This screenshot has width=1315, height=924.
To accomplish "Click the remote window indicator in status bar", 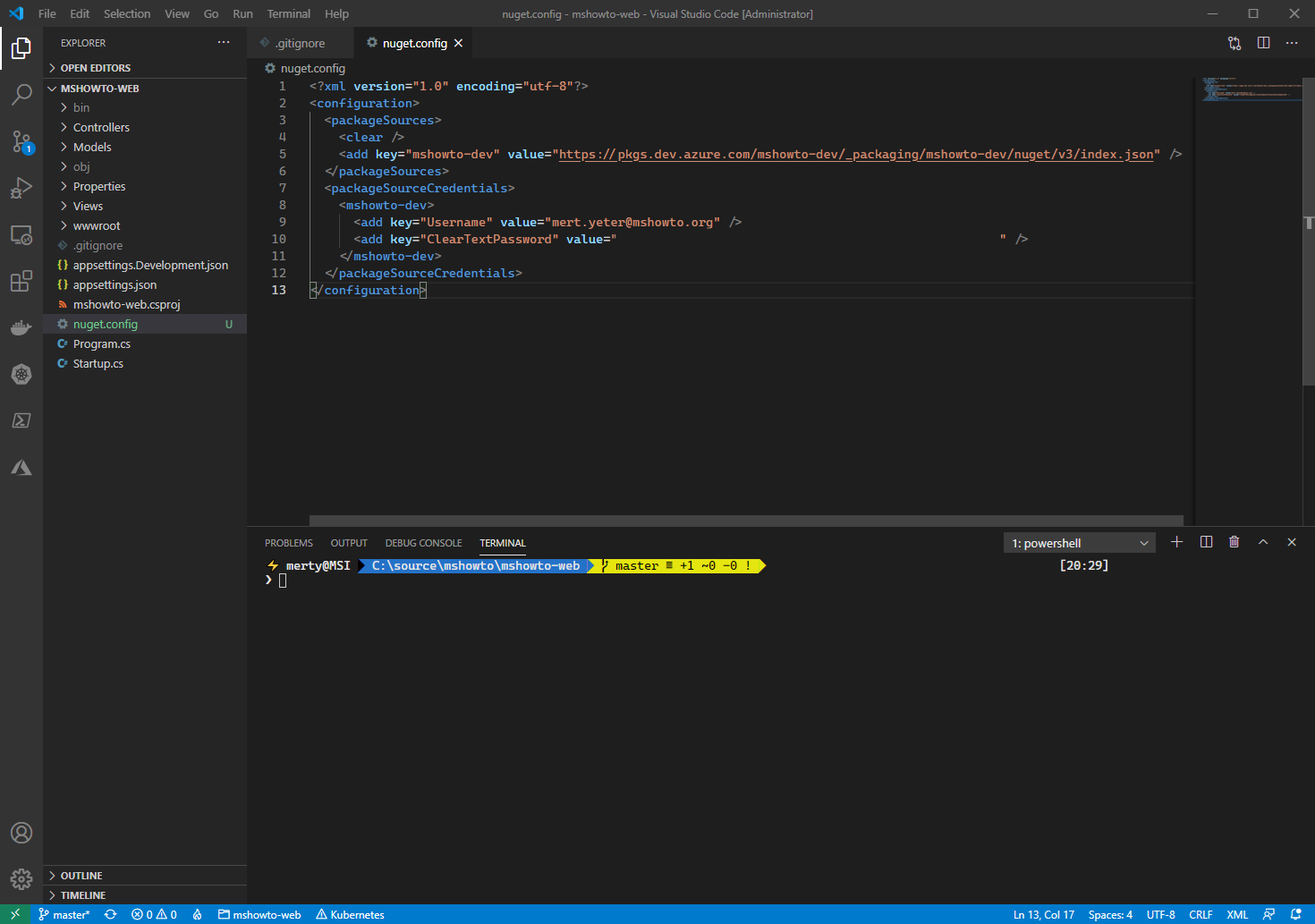I will (x=15, y=914).
